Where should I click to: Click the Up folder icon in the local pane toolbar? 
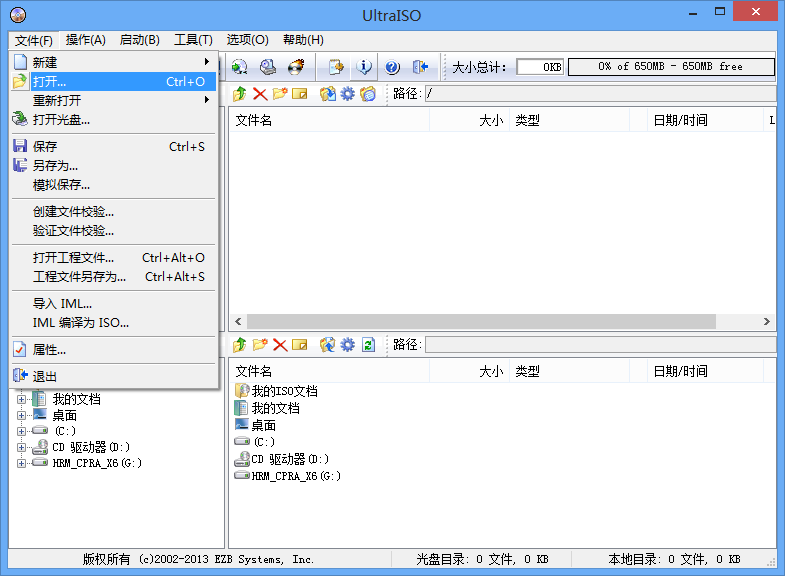[240, 345]
